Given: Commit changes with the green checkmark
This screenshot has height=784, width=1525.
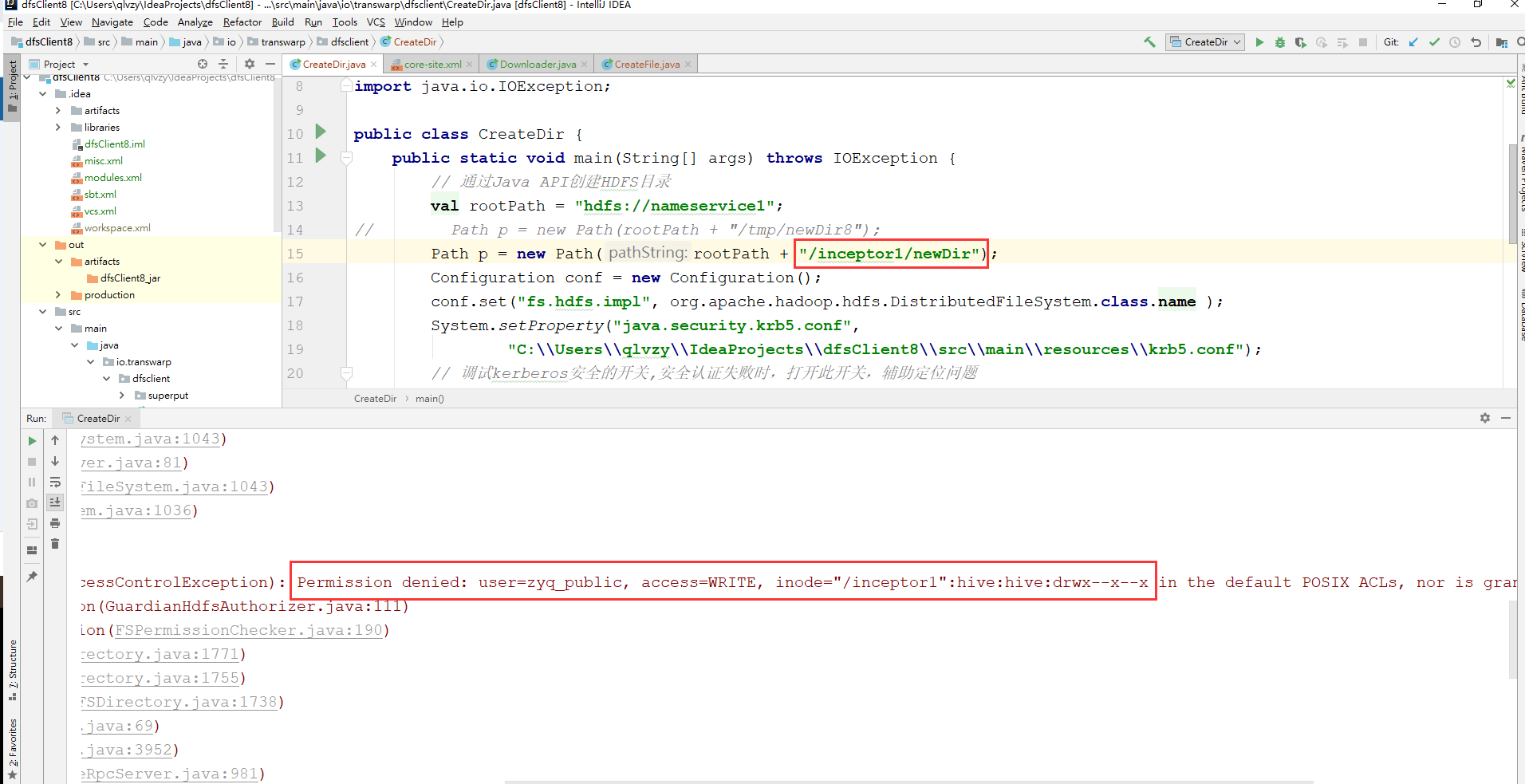Looking at the screenshot, I should click(x=1434, y=42).
